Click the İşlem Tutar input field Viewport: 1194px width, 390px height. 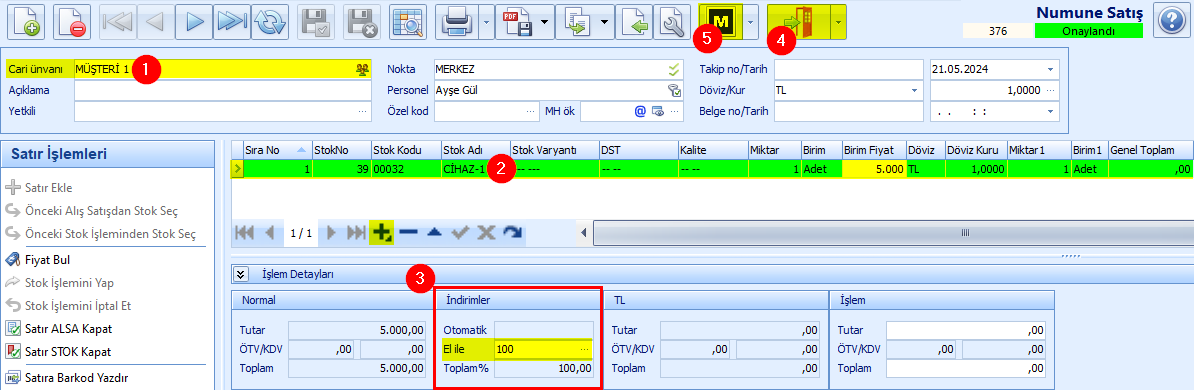tap(966, 331)
